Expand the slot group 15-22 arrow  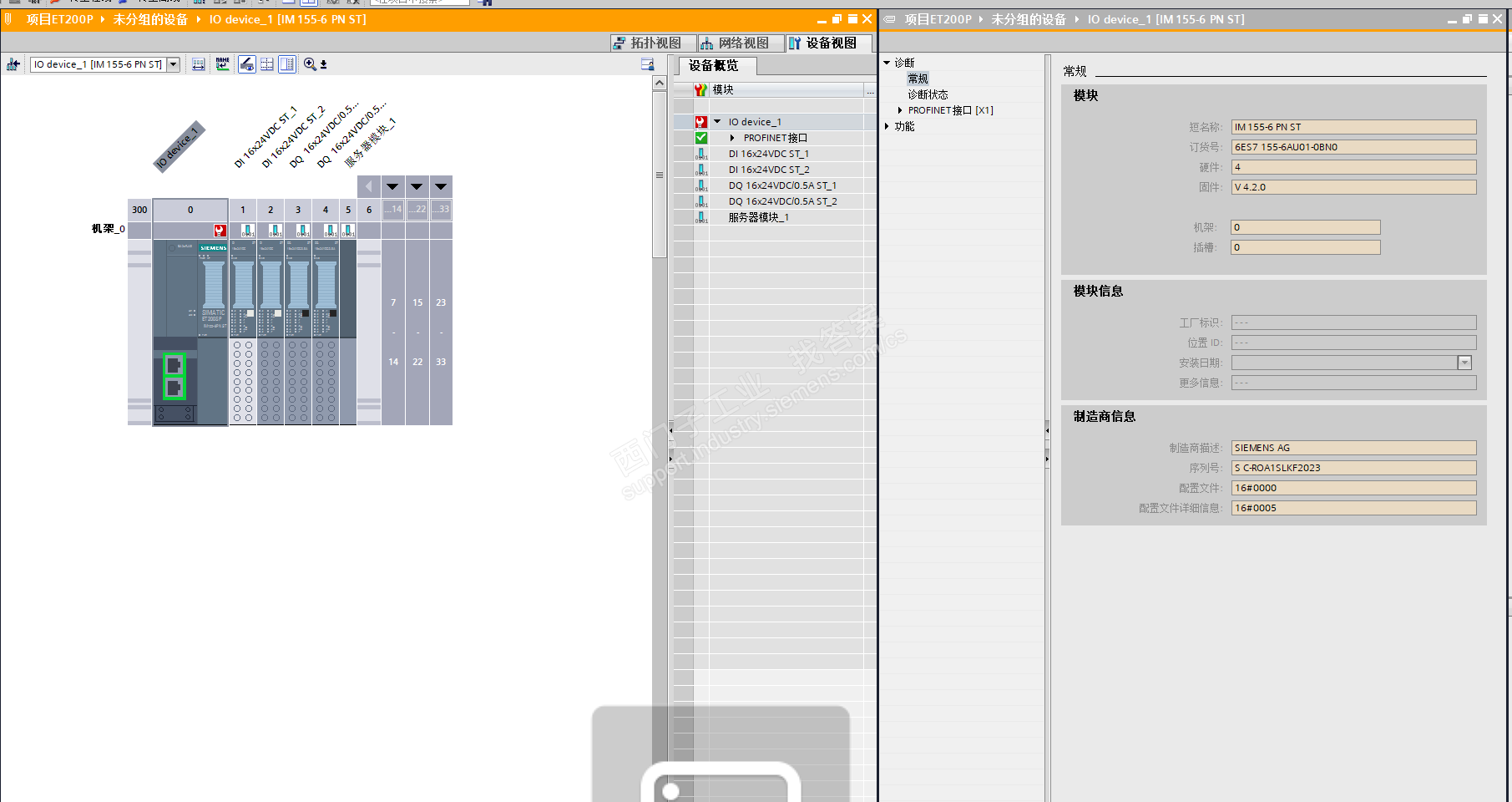pyautogui.click(x=417, y=186)
